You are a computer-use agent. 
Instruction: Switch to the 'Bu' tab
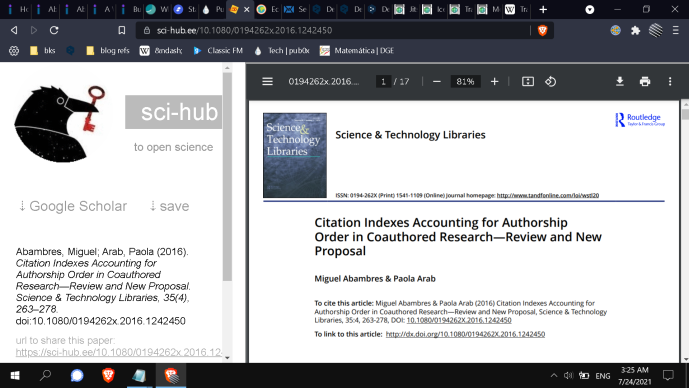[x=130, y=9]
